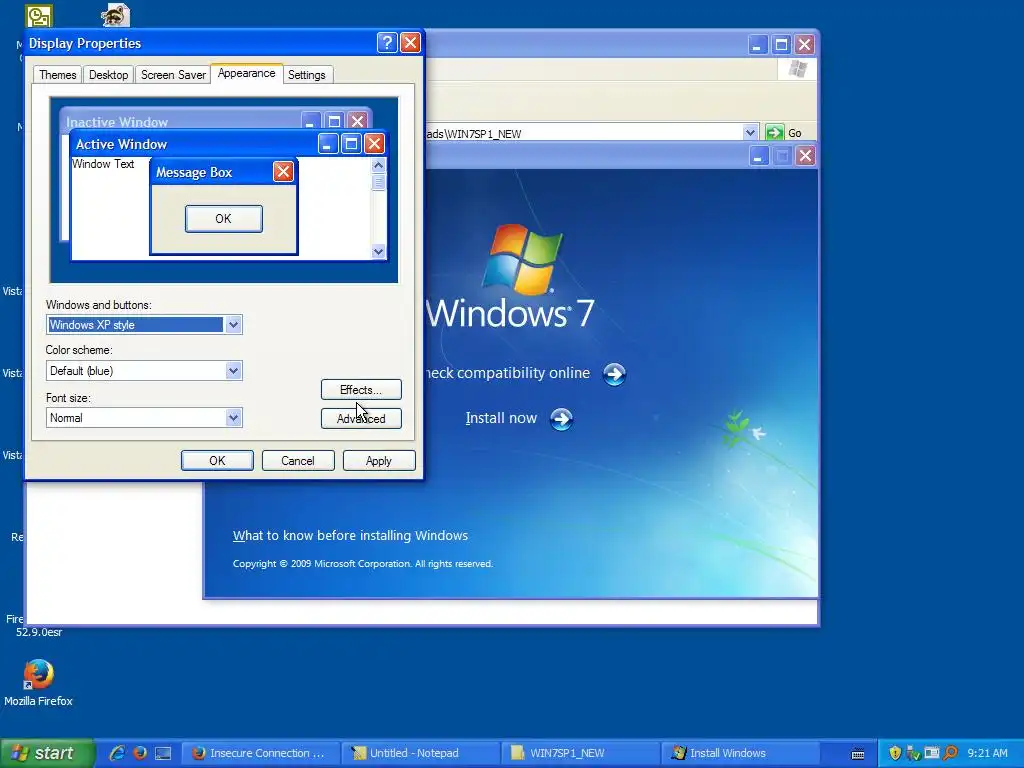Screen dimensions: 1024x768
Task: Click the Windows flag logo in Explorer toolbar
Action: pos(797,69)
